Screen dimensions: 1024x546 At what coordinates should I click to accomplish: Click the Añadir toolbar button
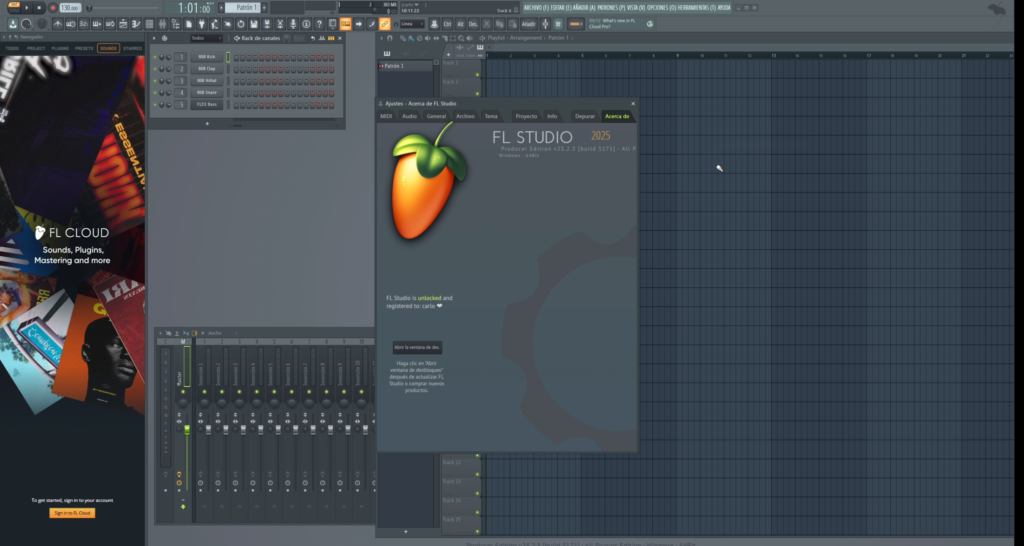tap(529, 24)
